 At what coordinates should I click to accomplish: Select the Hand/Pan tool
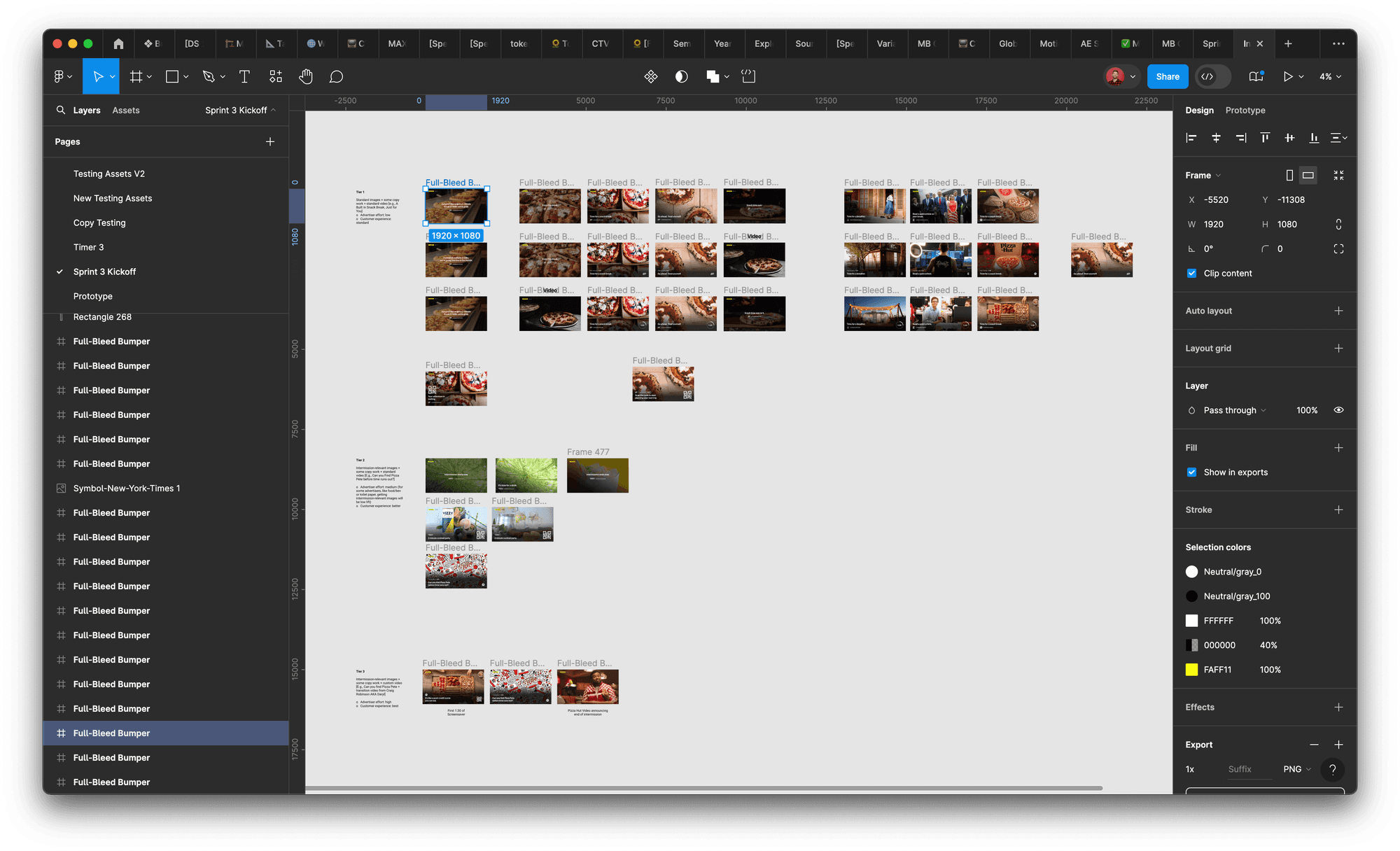click(307, 77)
